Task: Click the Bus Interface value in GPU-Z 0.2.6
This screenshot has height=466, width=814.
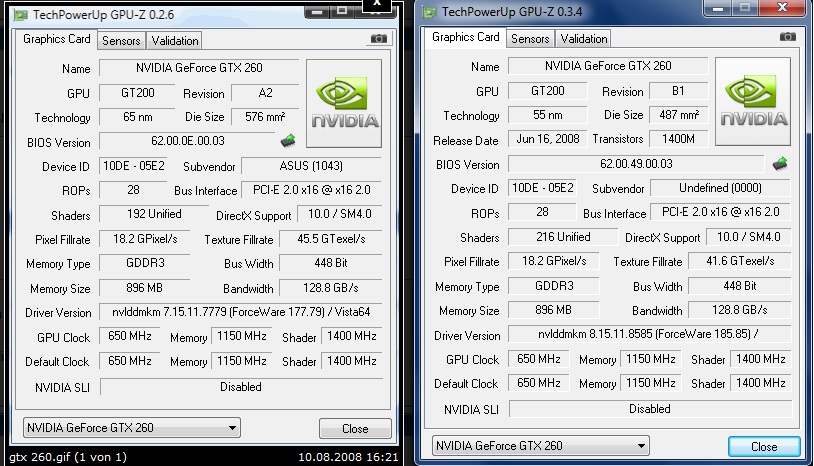Action: pos(311,190)
